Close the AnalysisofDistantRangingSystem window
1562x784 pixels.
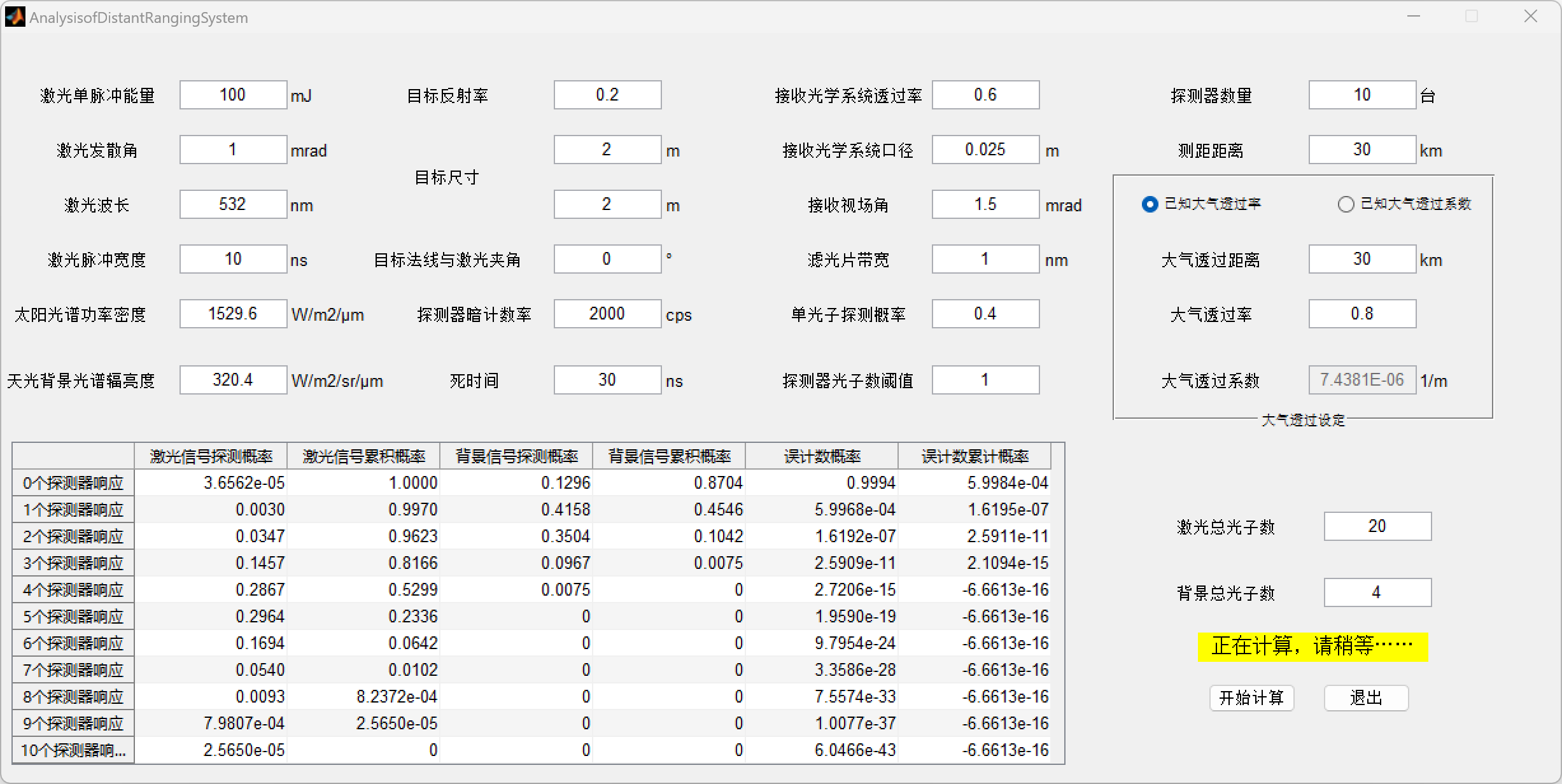pyautogui.click(x=1531, y=17)
